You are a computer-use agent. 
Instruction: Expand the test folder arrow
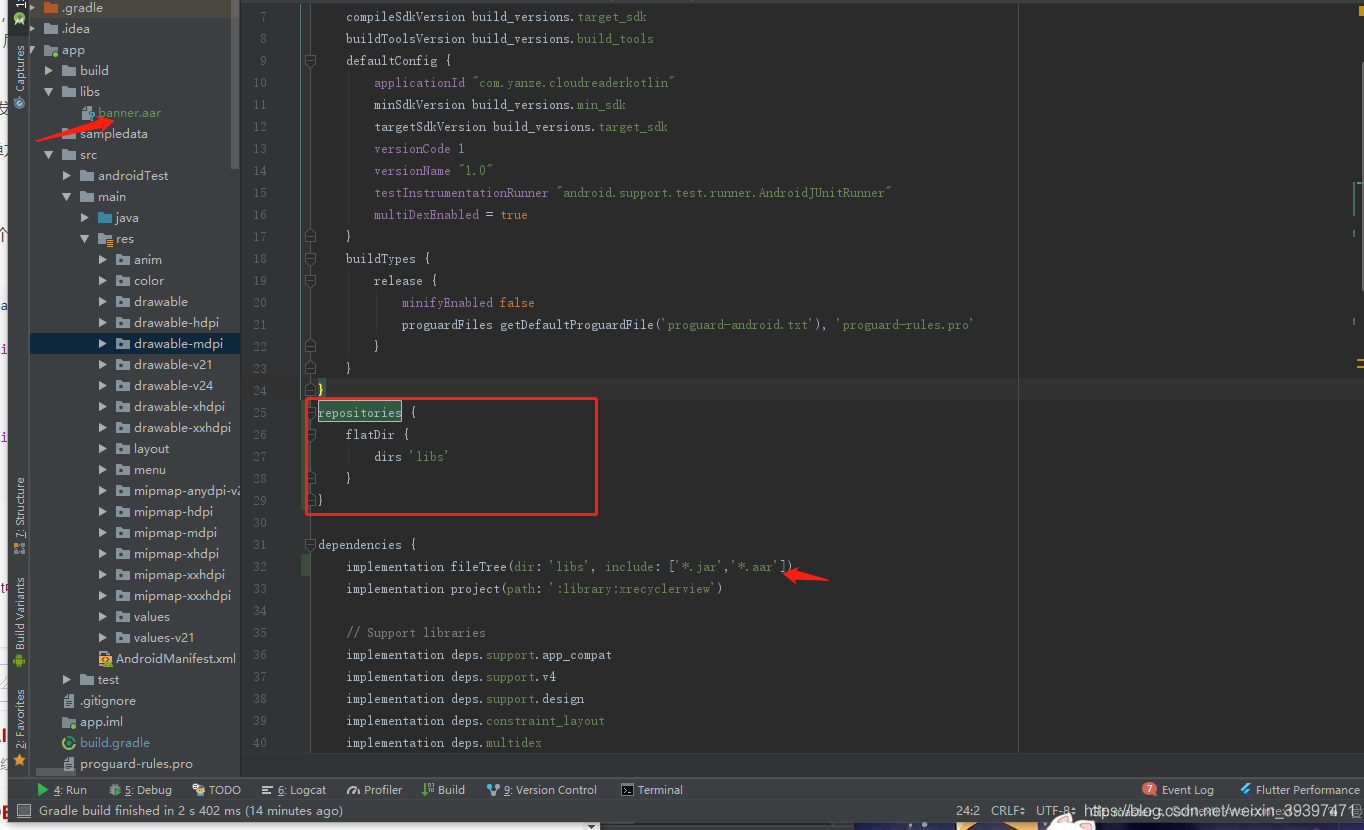pyautogui.click(x=67, y=680)
